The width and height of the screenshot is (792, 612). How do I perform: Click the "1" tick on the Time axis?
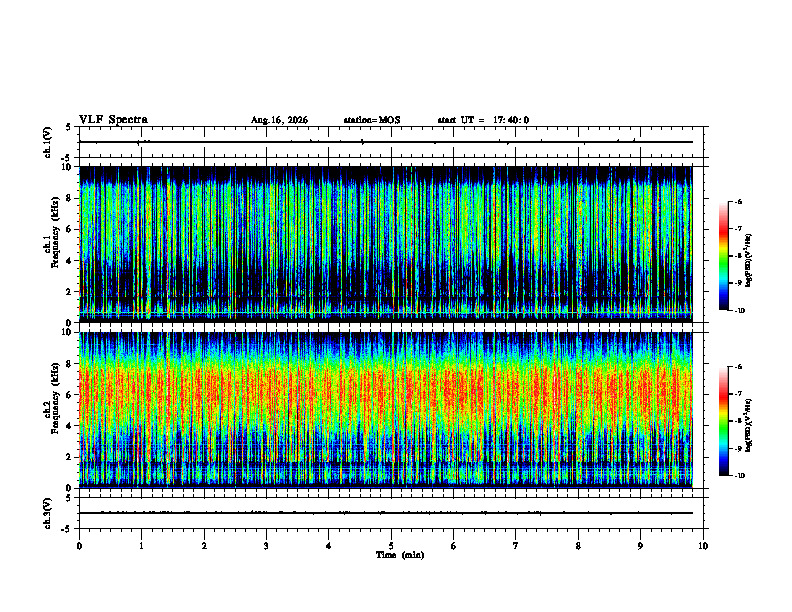[x=141, y=546]
